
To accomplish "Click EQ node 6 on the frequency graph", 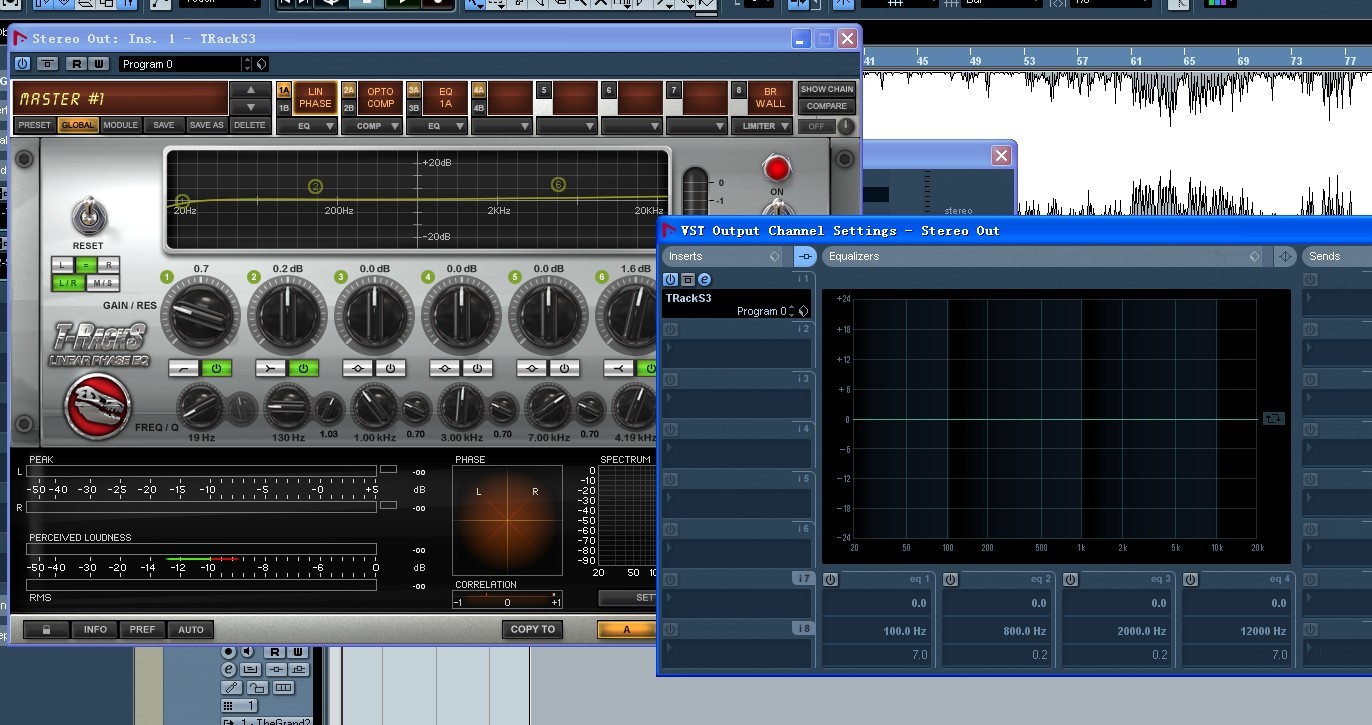I will 558,184.
